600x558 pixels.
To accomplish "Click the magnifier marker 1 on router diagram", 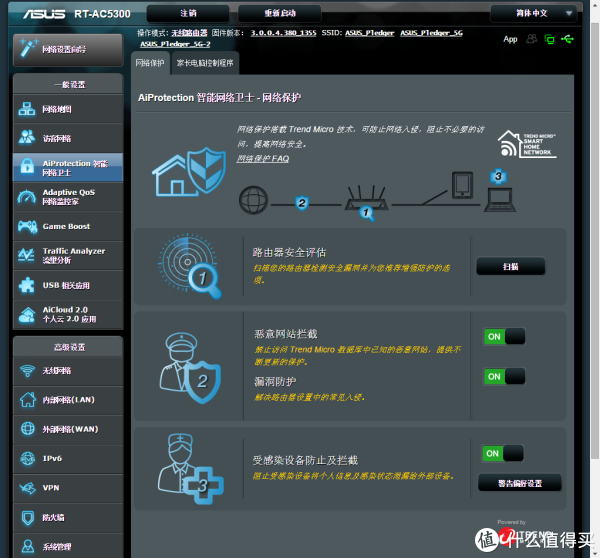I will (367, 213).
